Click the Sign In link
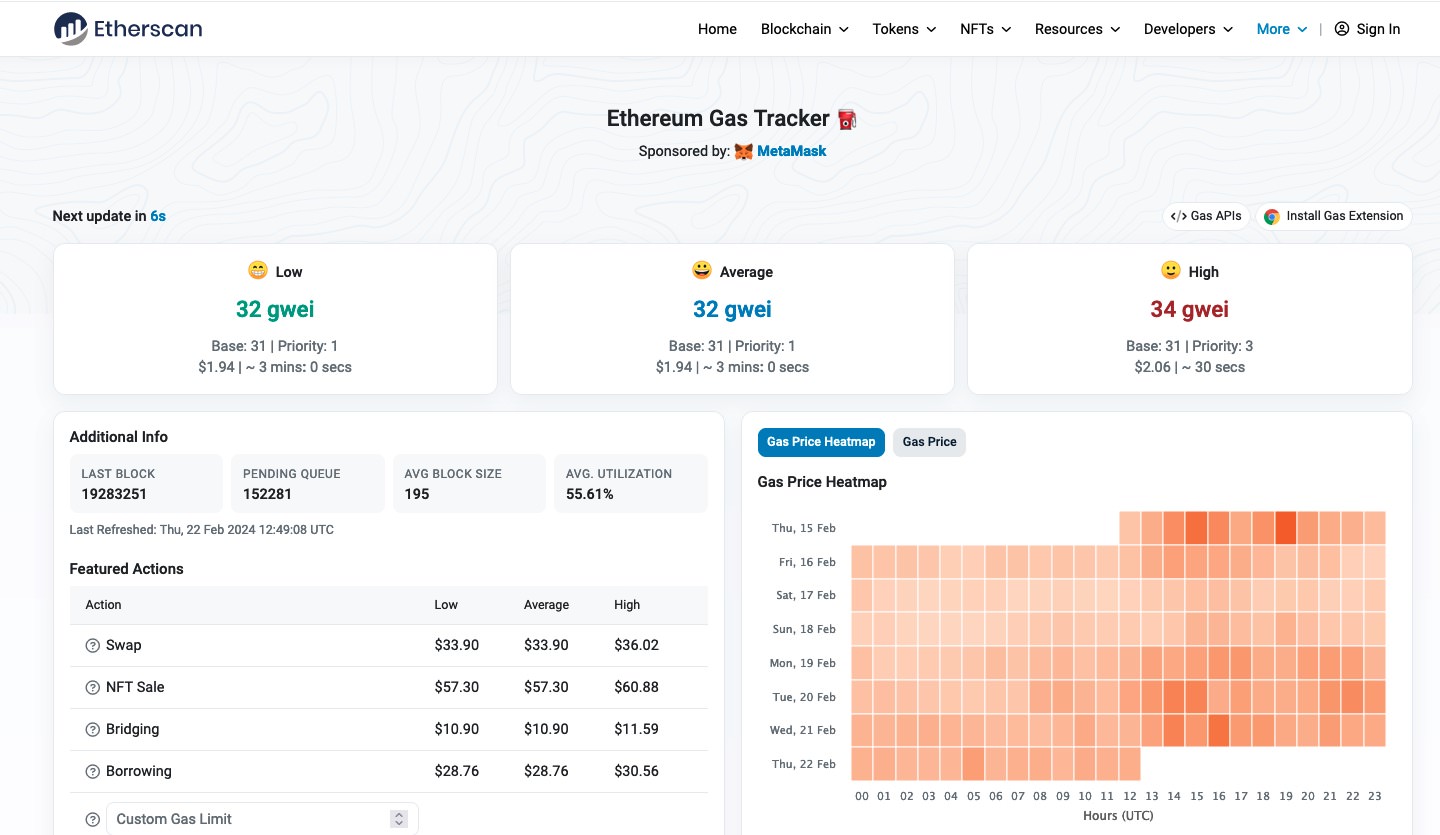 (1367, 29)
